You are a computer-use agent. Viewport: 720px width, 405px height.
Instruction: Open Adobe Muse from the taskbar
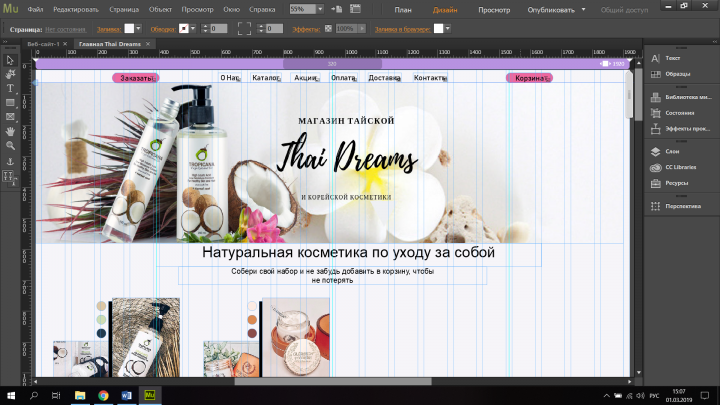[x=150, y=395]
